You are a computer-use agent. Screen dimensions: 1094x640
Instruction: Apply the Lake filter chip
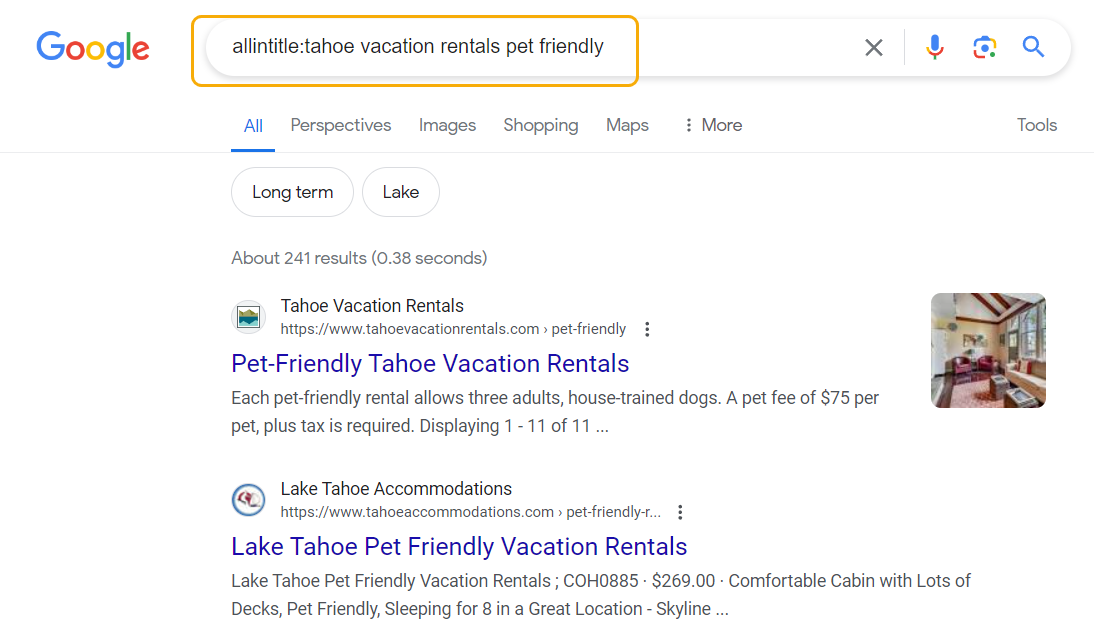pyautogui.click(x=400, y=192)
